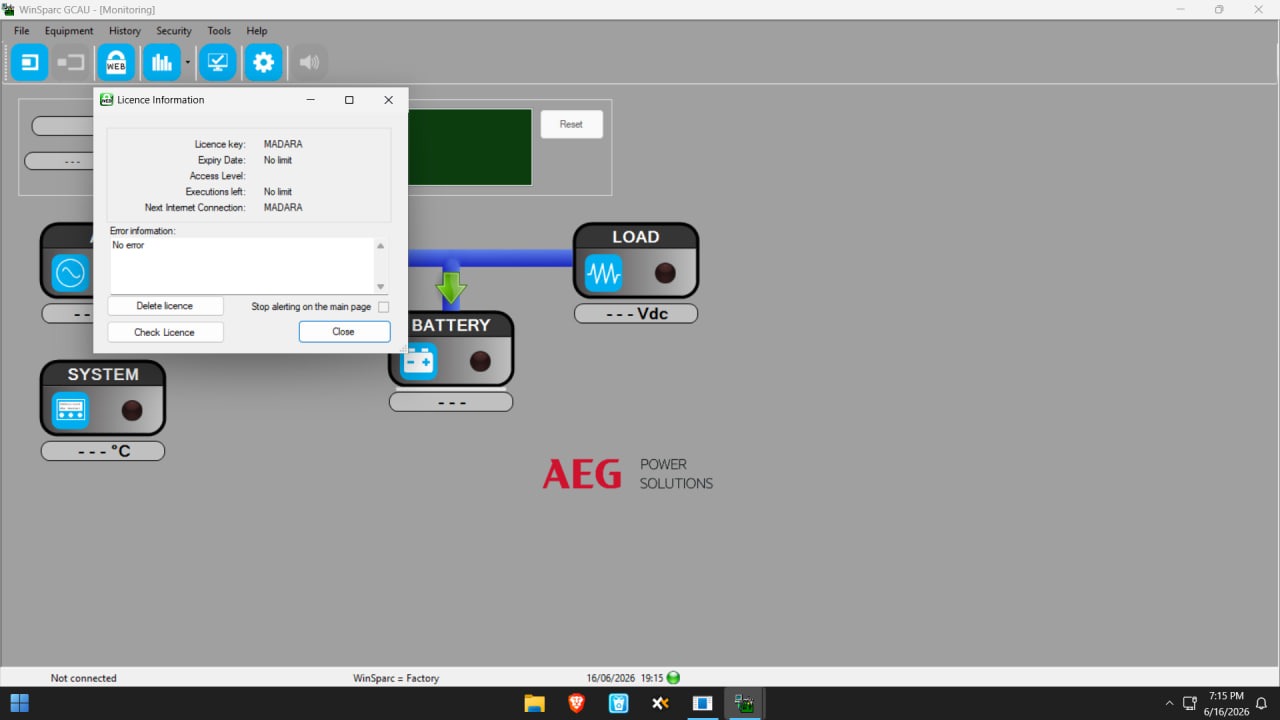Click the SYSTEM temperature °C readout
Image resolution: width=1280 pixels, height=720 pixels.
point(103,451)
